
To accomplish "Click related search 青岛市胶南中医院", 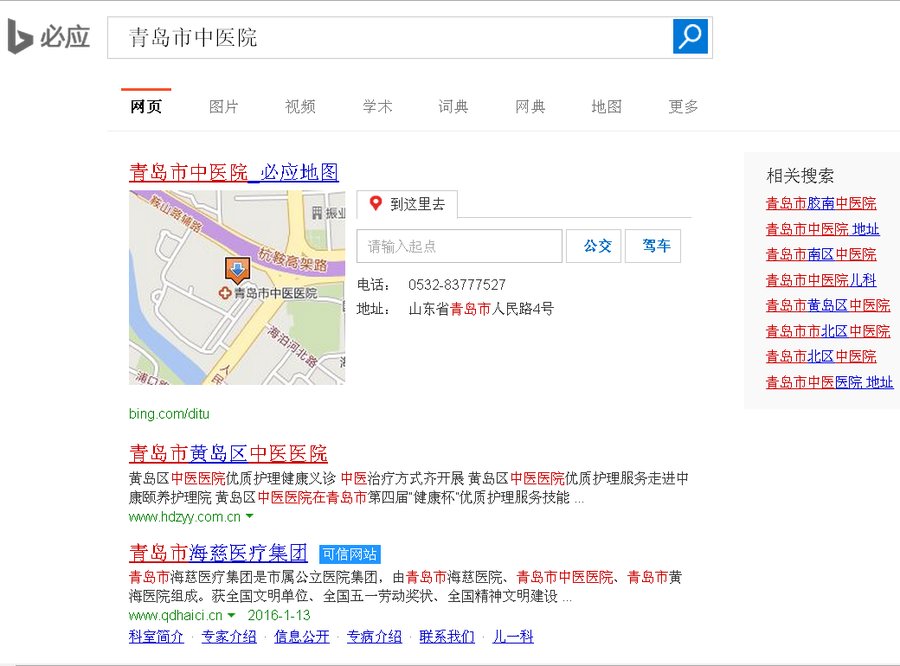I will tap(820, 203).
